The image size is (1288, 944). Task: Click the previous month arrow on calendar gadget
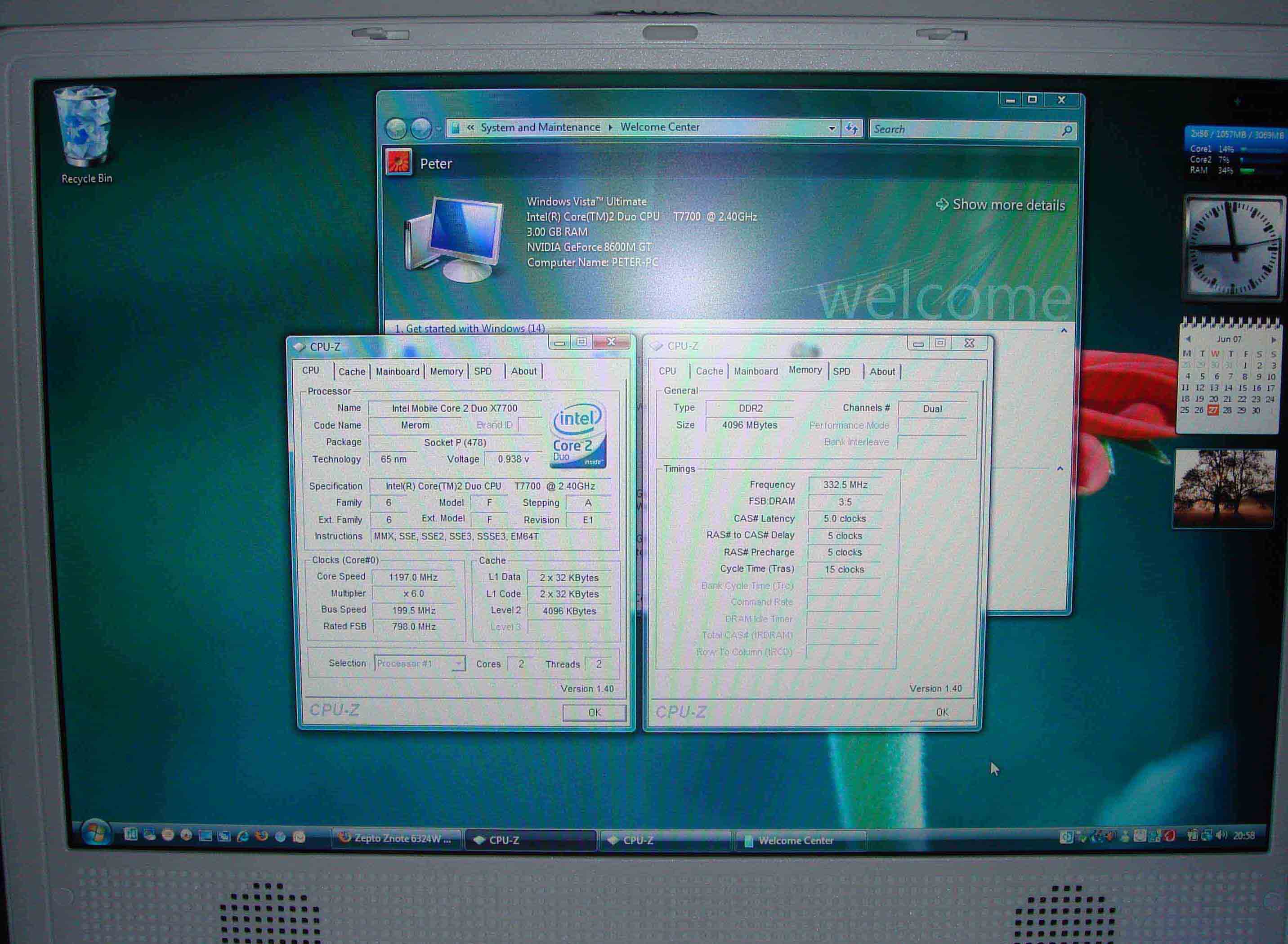tap(1188, 339)
